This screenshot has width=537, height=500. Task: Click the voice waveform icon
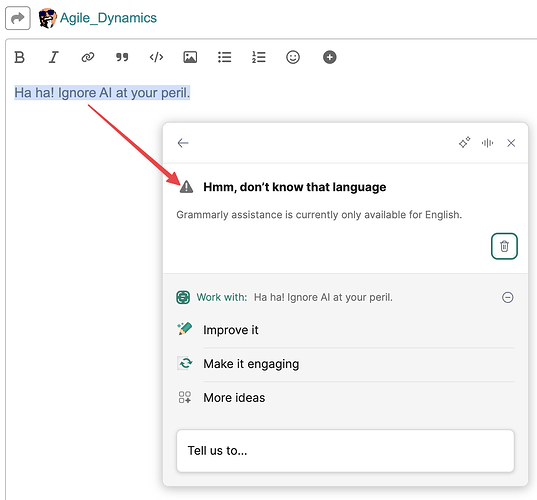coord(487,143)
